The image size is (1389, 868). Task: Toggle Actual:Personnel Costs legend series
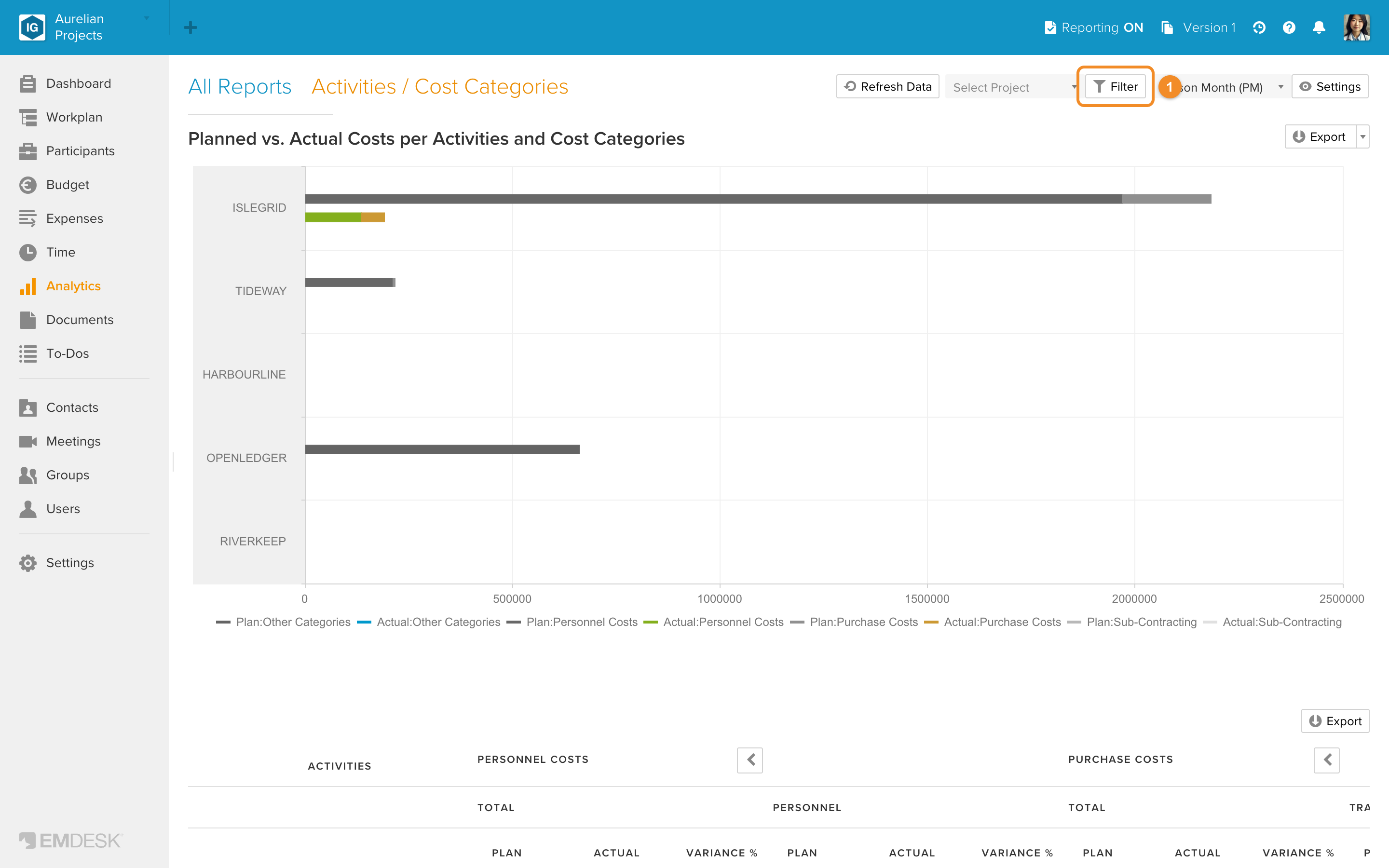point(713,622)
